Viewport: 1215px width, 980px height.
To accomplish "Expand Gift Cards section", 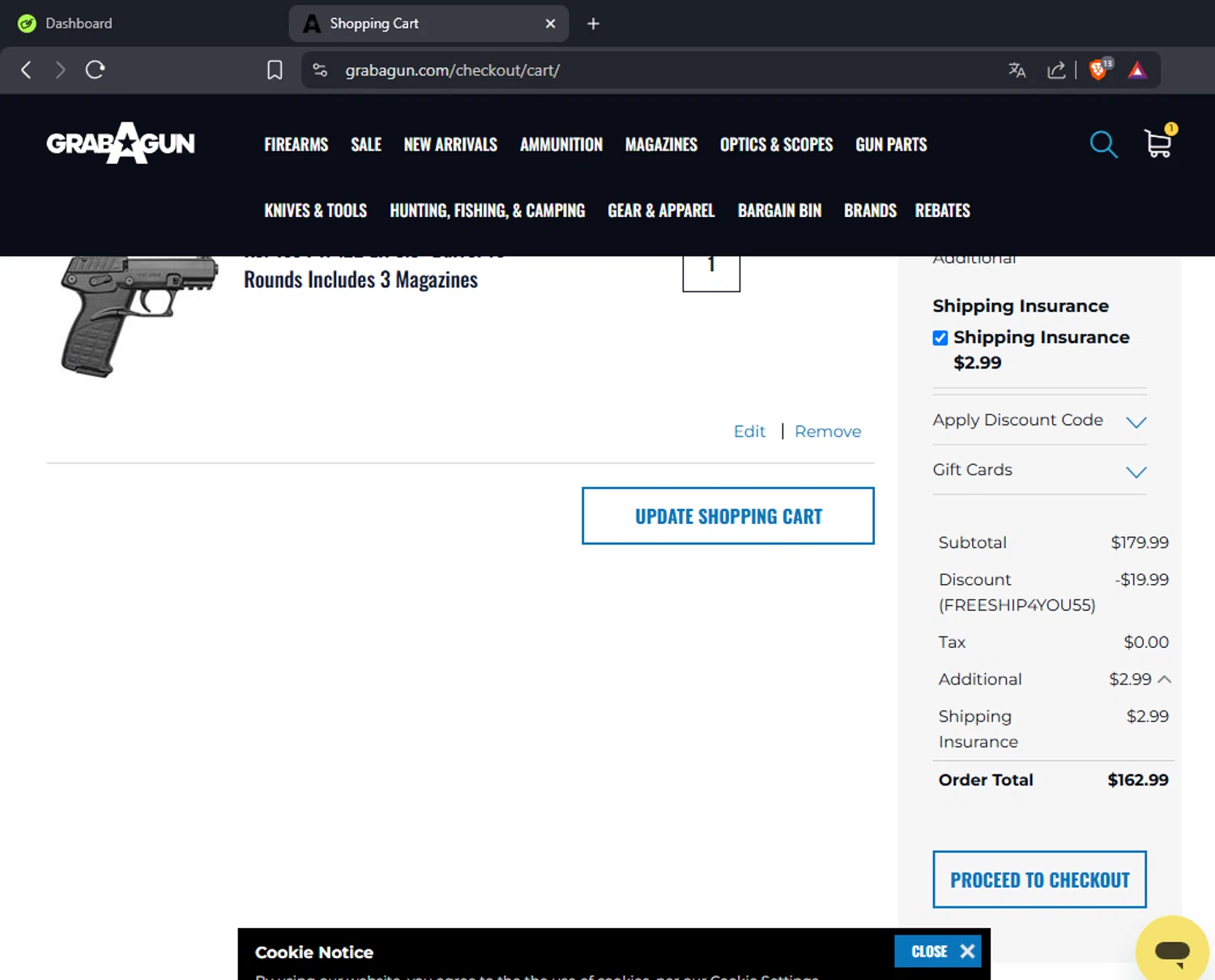I will [x=1039, y=470].
